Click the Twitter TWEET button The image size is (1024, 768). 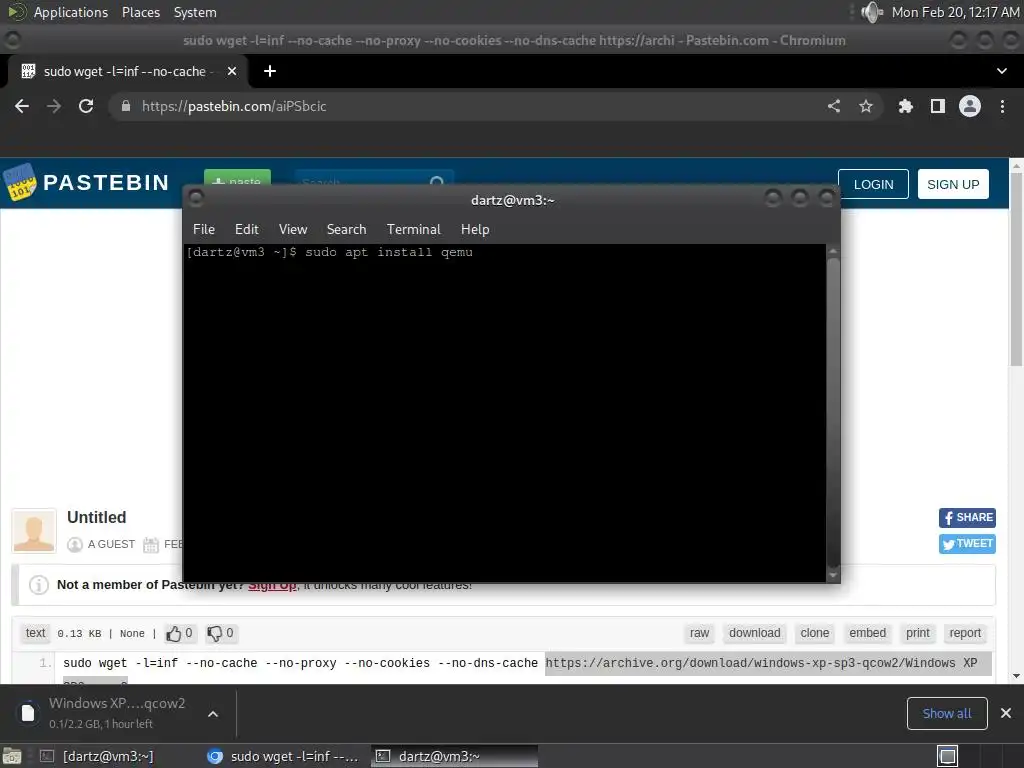(x=967, y=543)
